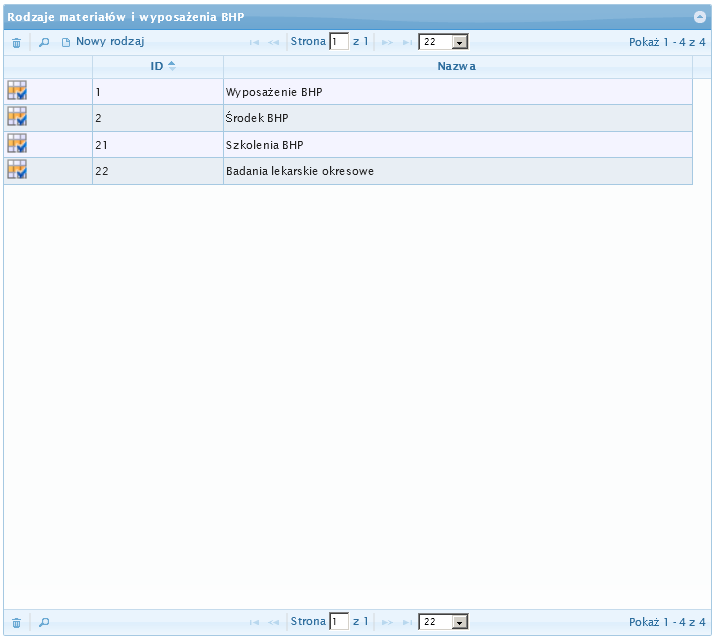Open the top rows-per-page dropdown
Image resolution: width=716 pixels, height=640 pixels.
(443, 42)
